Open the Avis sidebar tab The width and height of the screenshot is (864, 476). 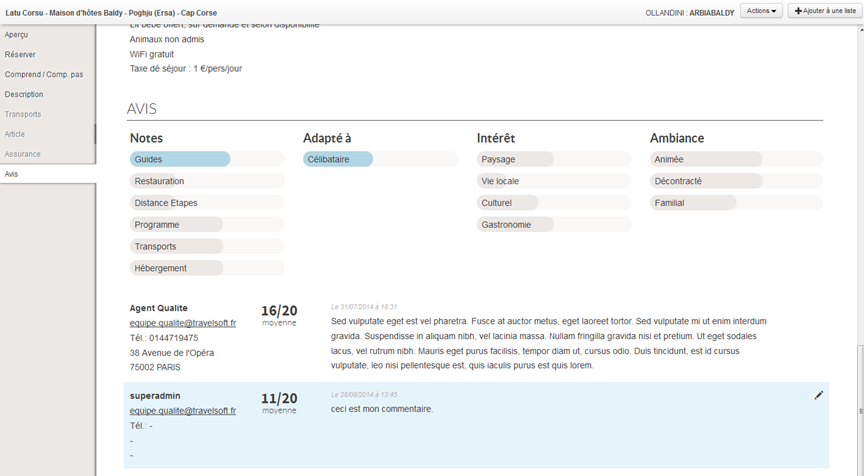pyautogui.click(x=12, y=174)
